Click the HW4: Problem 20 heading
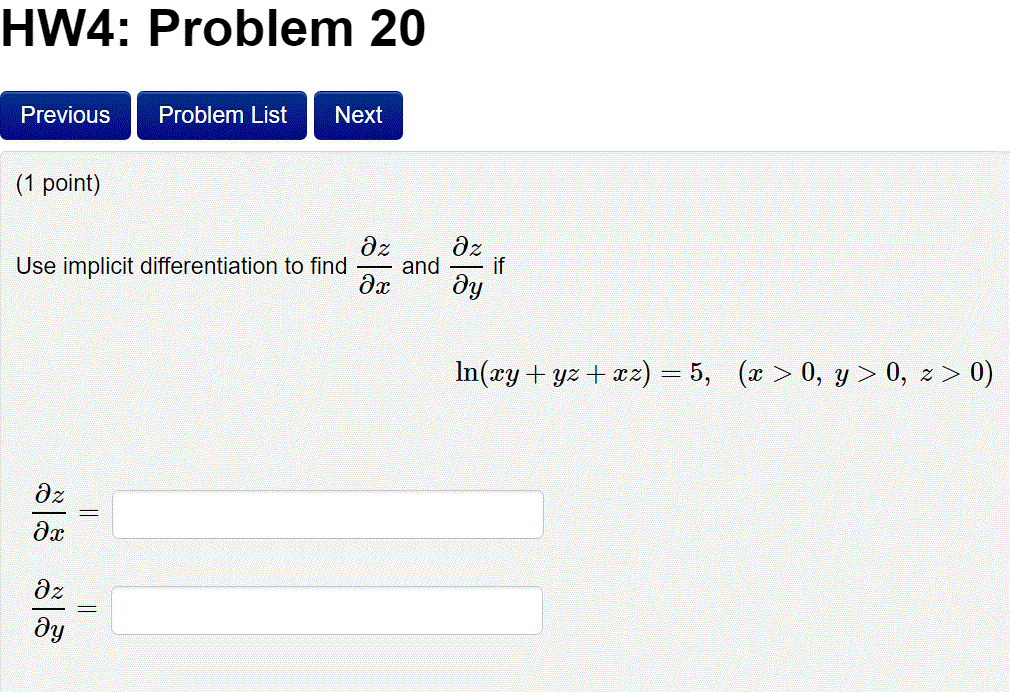Viewport: 1010px width, 692px height. pyautogui.click(x=212, y=28)
